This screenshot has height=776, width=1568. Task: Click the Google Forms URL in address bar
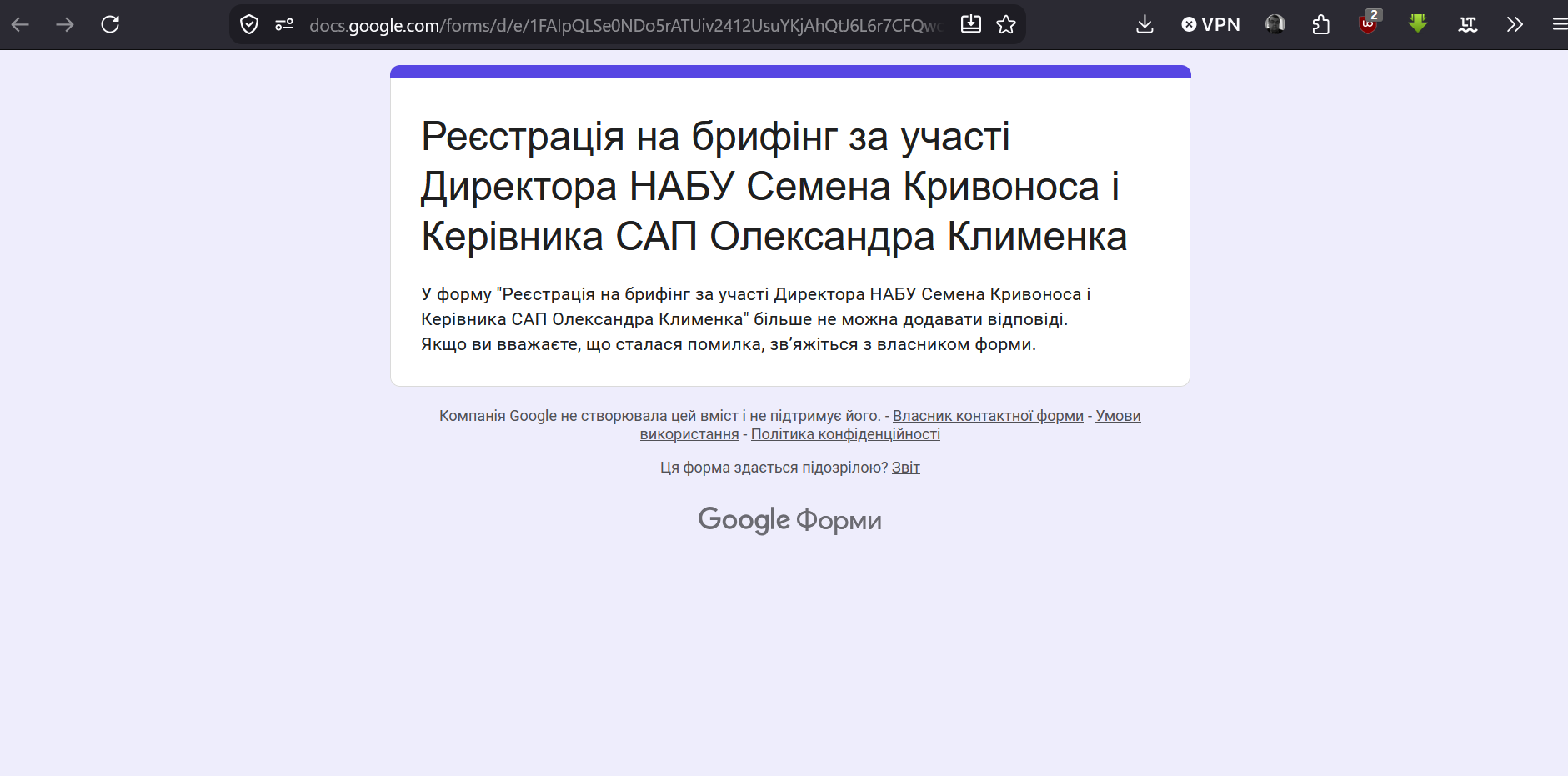(625, 25)
